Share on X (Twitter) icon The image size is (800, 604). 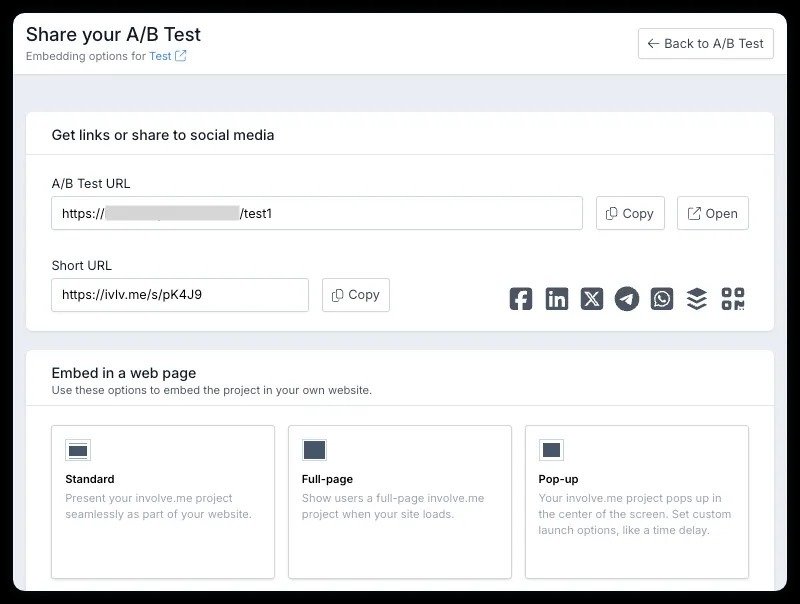click(592, 299)
